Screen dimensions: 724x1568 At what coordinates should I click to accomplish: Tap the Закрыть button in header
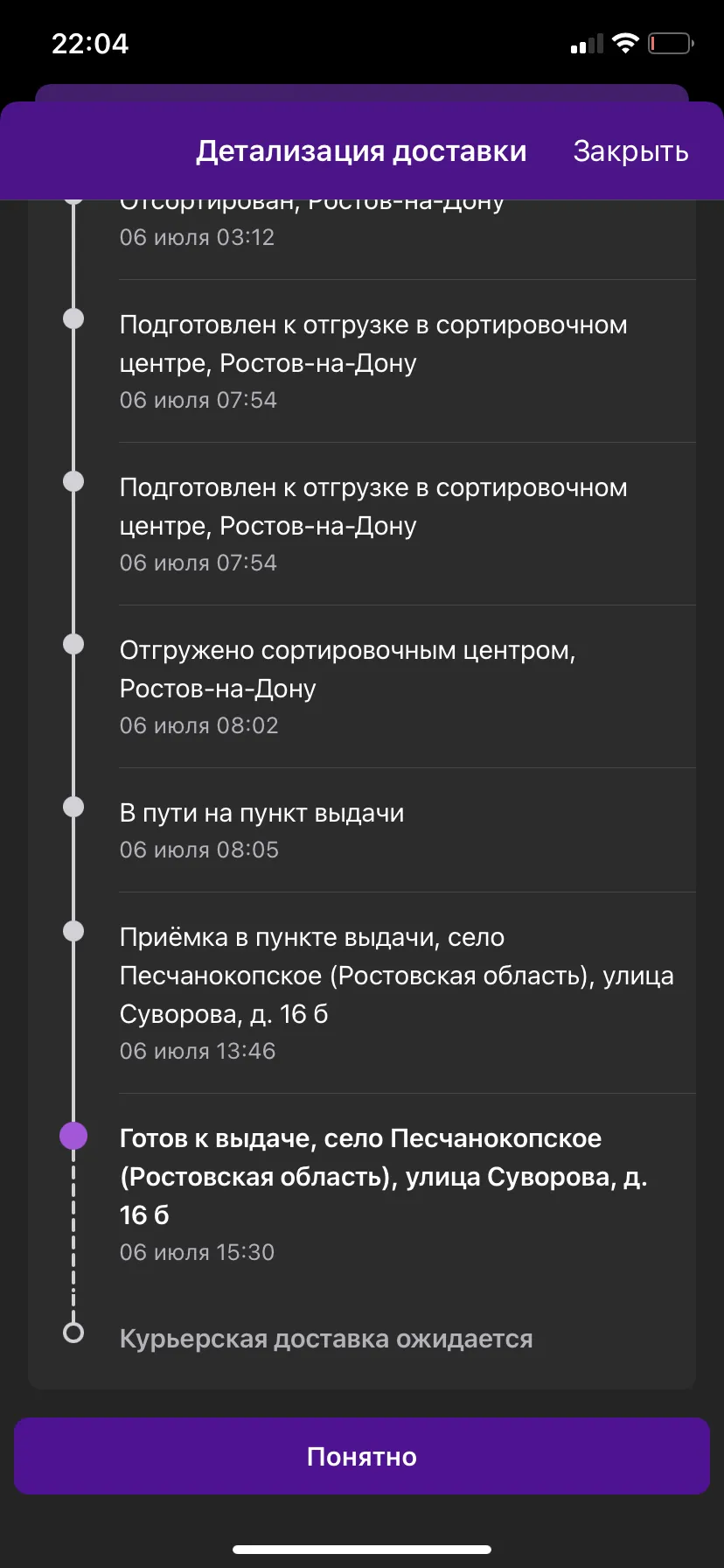point(630,151)
